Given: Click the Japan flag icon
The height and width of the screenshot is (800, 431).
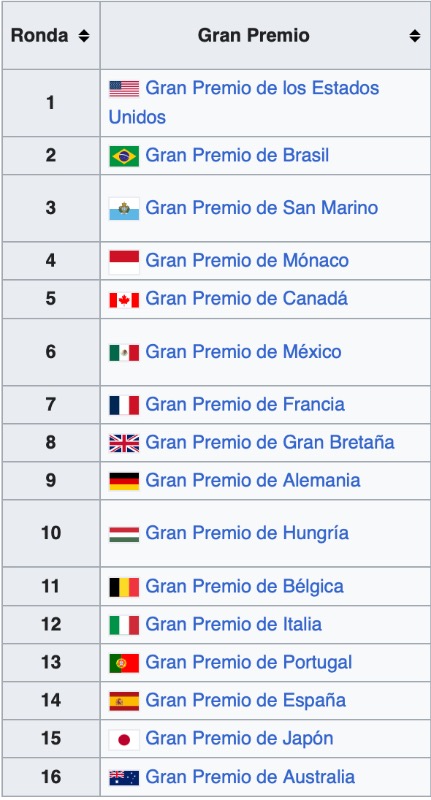Looking at the screenshot, I should 124,739.
